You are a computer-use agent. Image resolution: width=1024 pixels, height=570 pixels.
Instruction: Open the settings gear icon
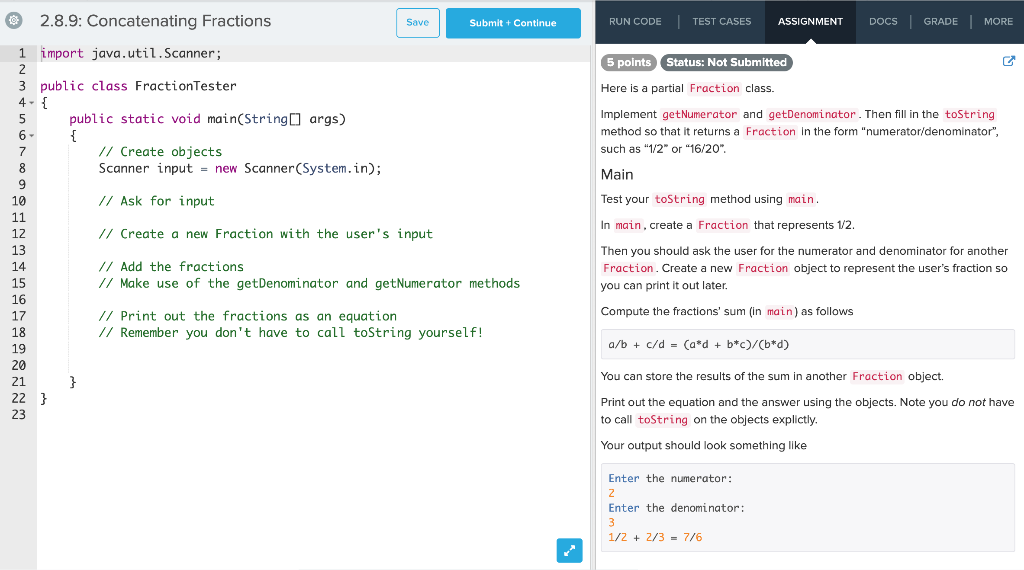14,20
